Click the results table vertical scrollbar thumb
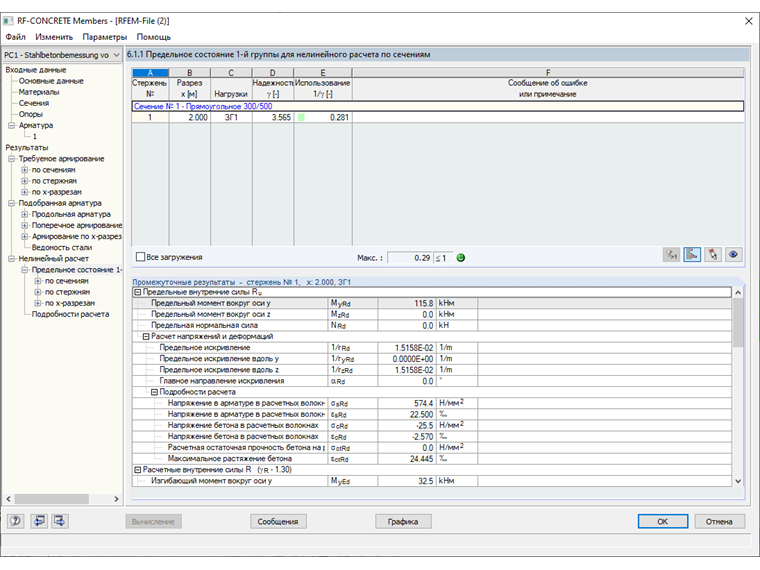760x570 pixels. (x=738, y=322)
